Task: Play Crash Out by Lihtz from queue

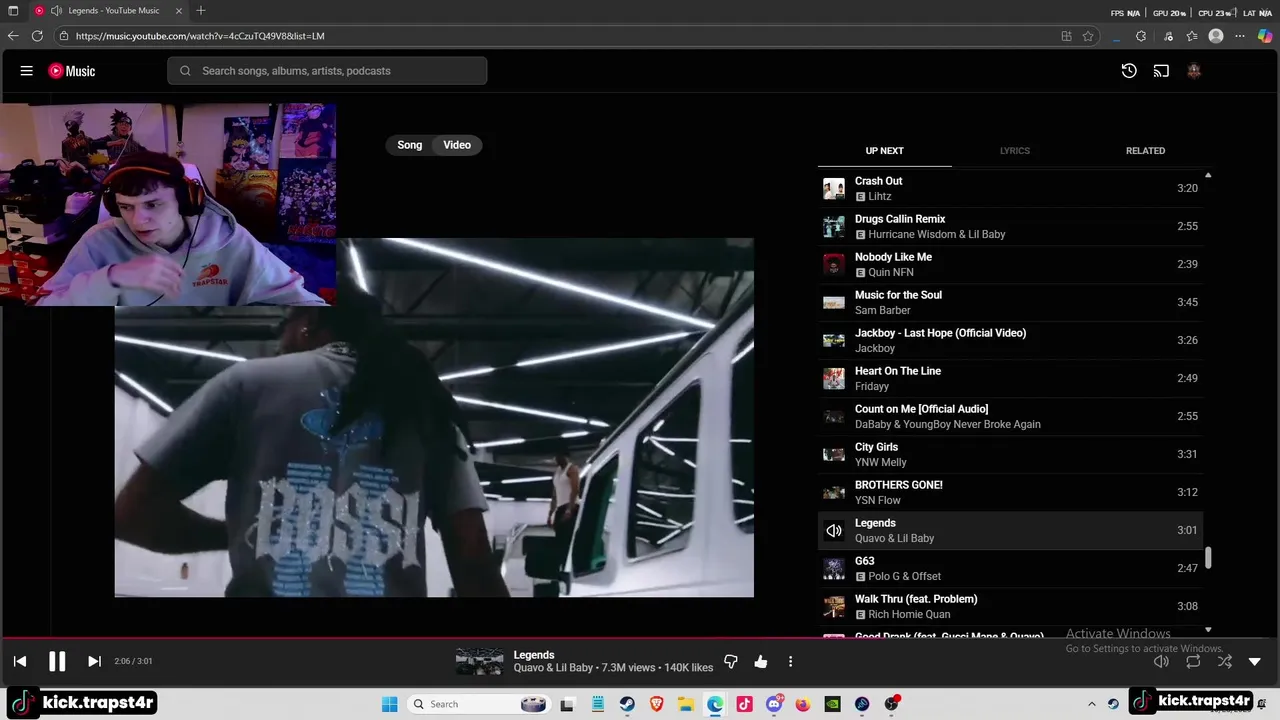Action: 1010,188
